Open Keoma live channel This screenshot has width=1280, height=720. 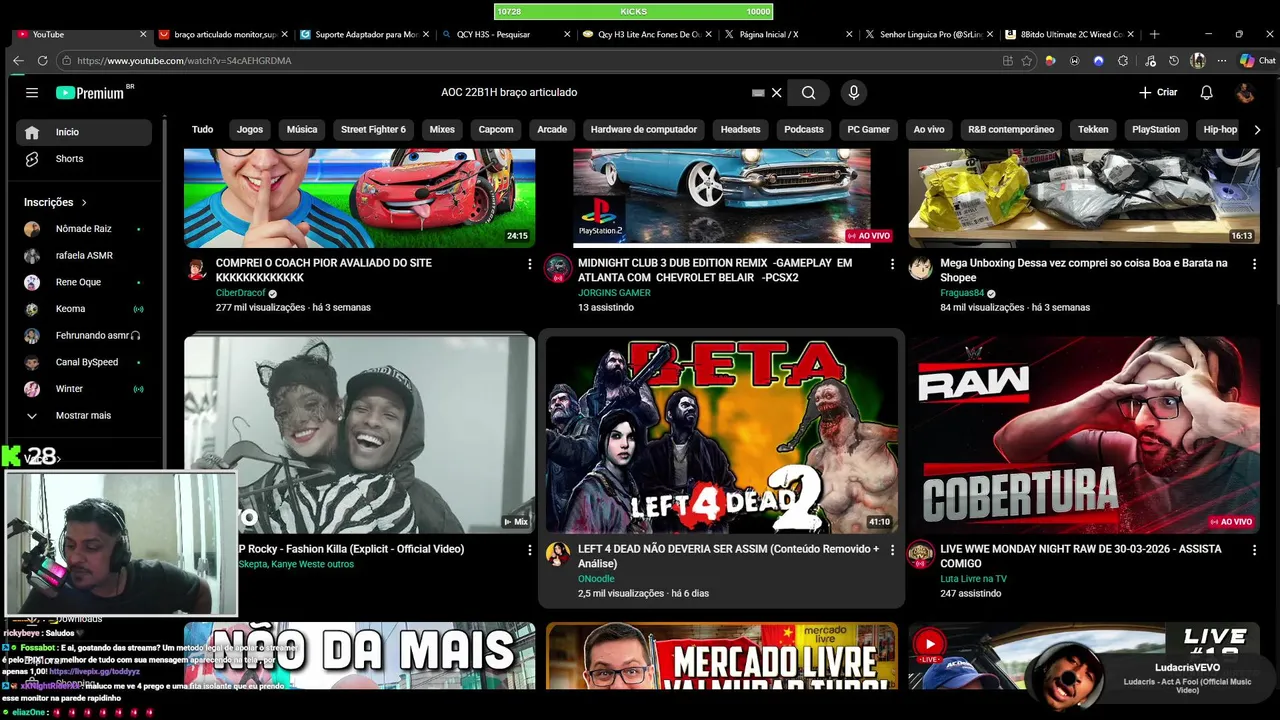(84, 309)
